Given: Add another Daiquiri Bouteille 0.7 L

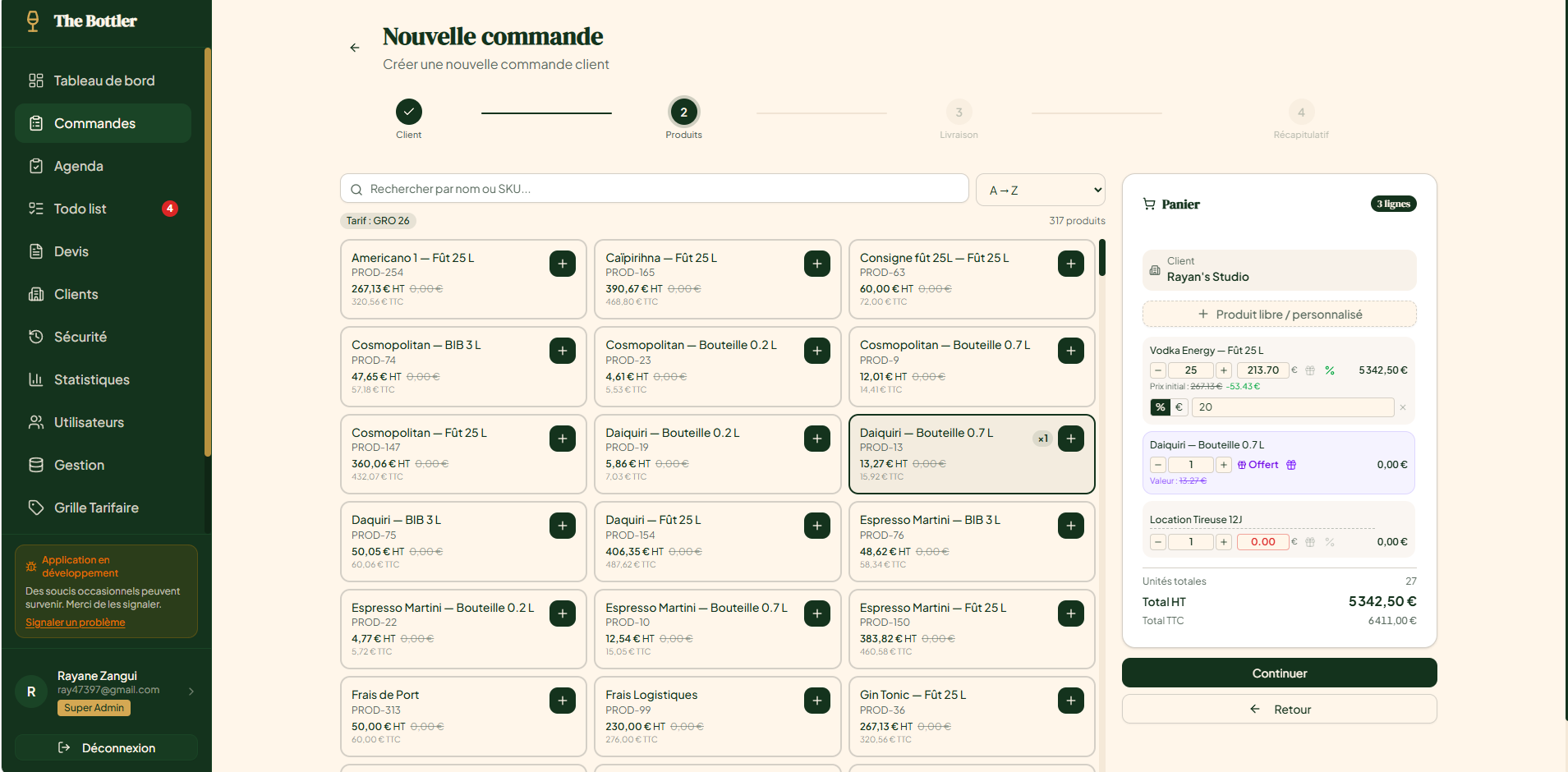Looking at the screenshot, I should tap(1071, 439).
